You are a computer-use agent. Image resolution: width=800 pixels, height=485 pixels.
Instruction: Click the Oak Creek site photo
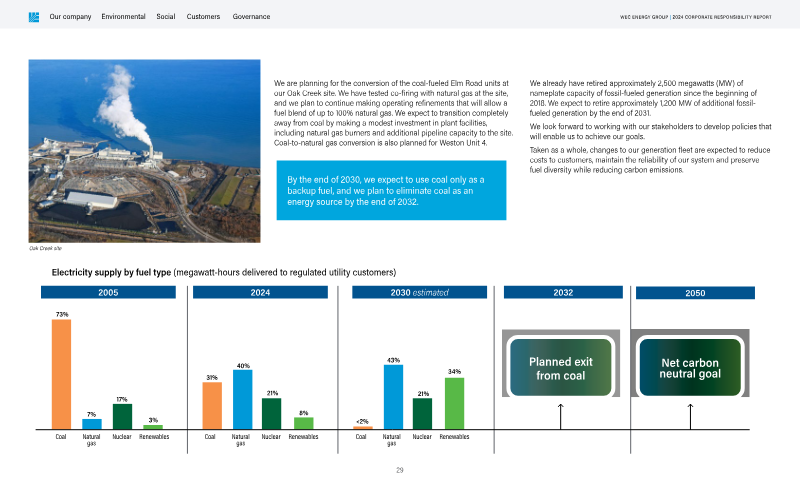[145, 150]
